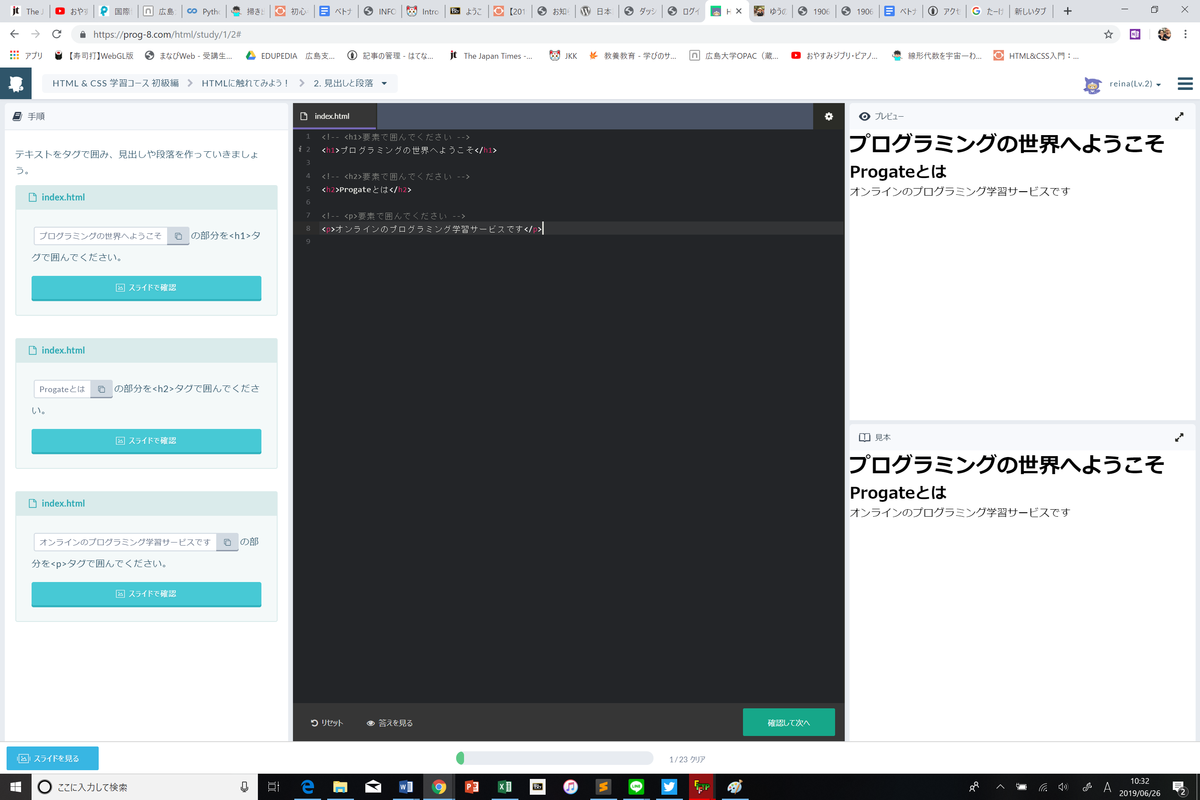Show hidden system tray icons chevron
The image size is (1200, 800).
coord(999,787)
